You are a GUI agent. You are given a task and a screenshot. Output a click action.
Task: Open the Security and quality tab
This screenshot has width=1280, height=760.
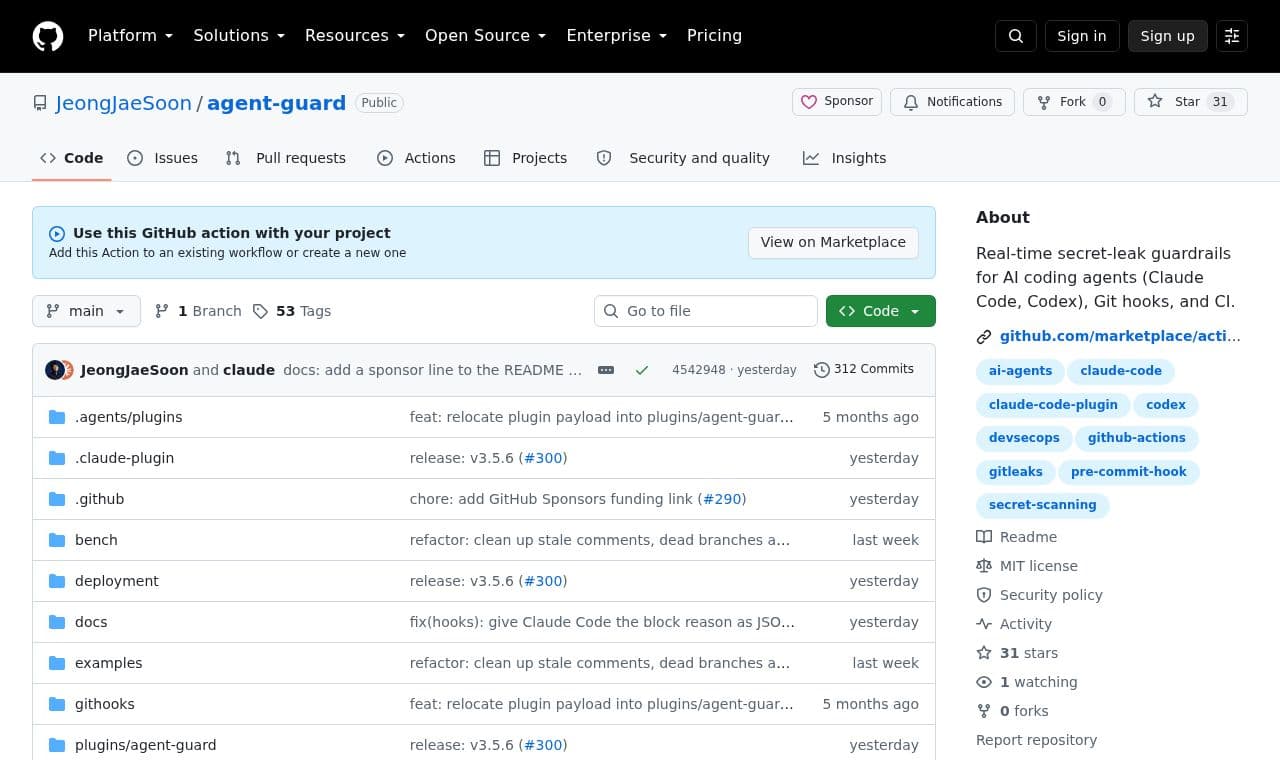coord(683,158)
